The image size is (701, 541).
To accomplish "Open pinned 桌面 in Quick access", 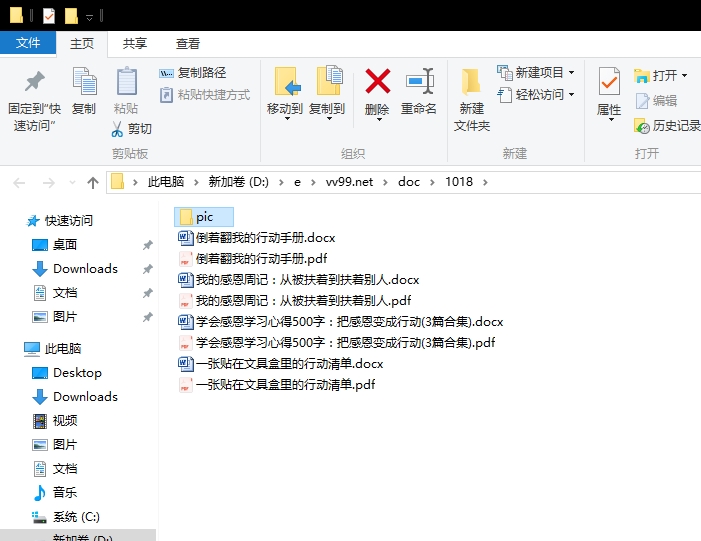I will pyautogui.click(x=54, y=245).
